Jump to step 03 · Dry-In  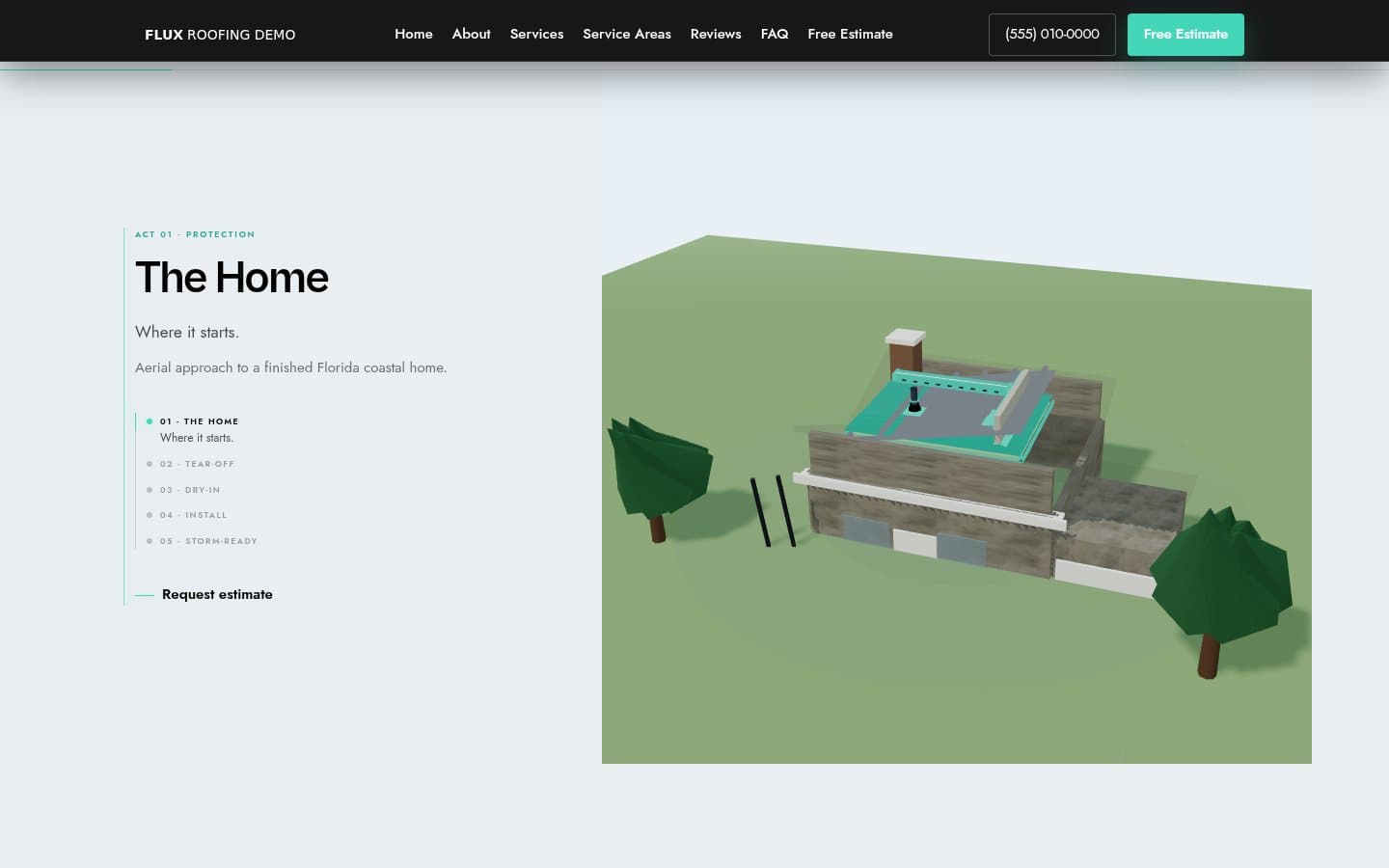pyautogui.click(x=184, y=490)
